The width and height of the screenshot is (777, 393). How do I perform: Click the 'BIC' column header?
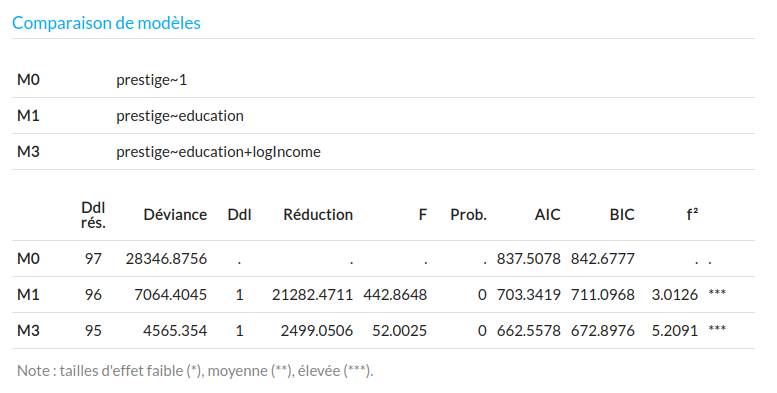click(622, 215)
